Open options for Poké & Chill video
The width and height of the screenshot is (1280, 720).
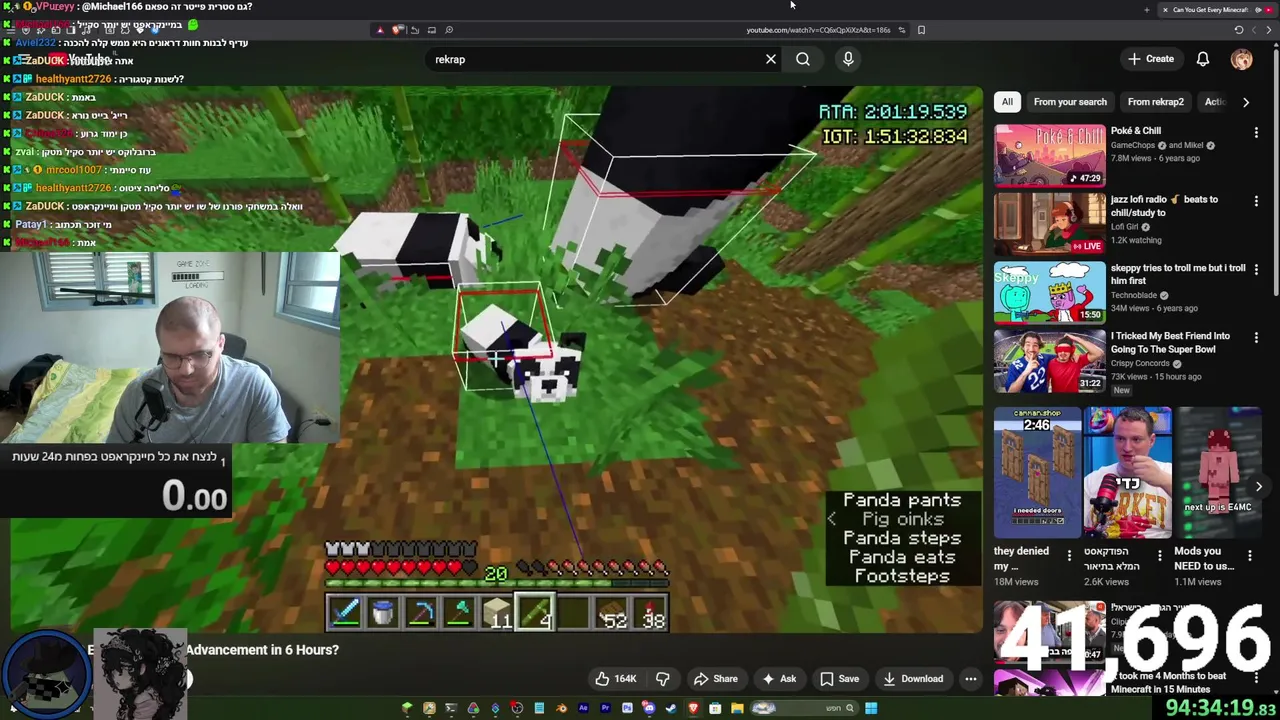click(x=1256, y=132)
